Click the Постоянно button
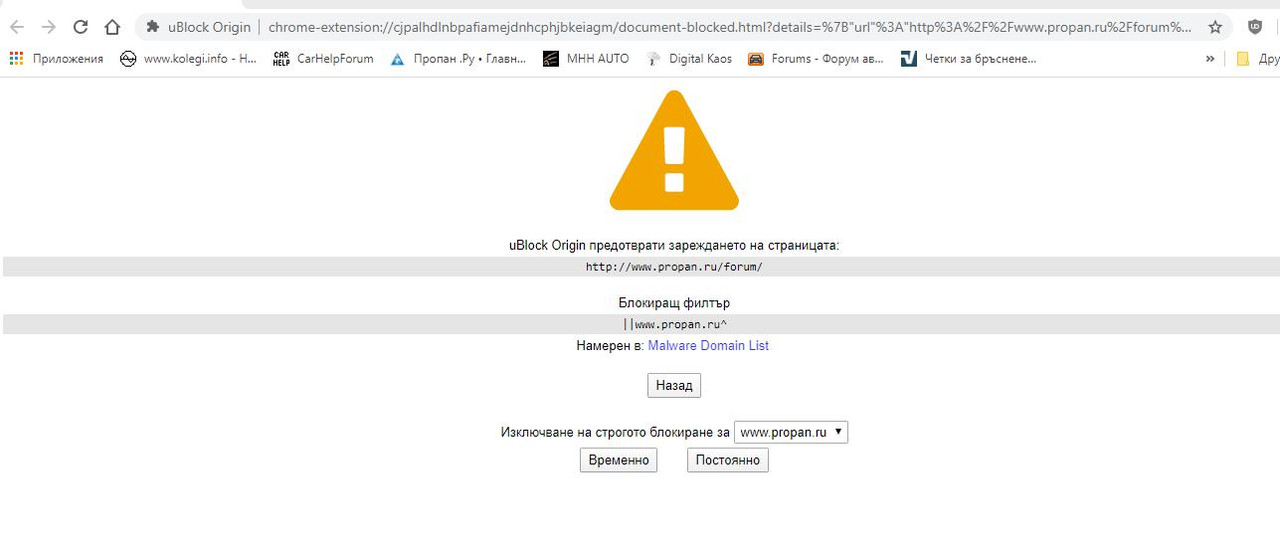1280x555 pixels. 728,461
